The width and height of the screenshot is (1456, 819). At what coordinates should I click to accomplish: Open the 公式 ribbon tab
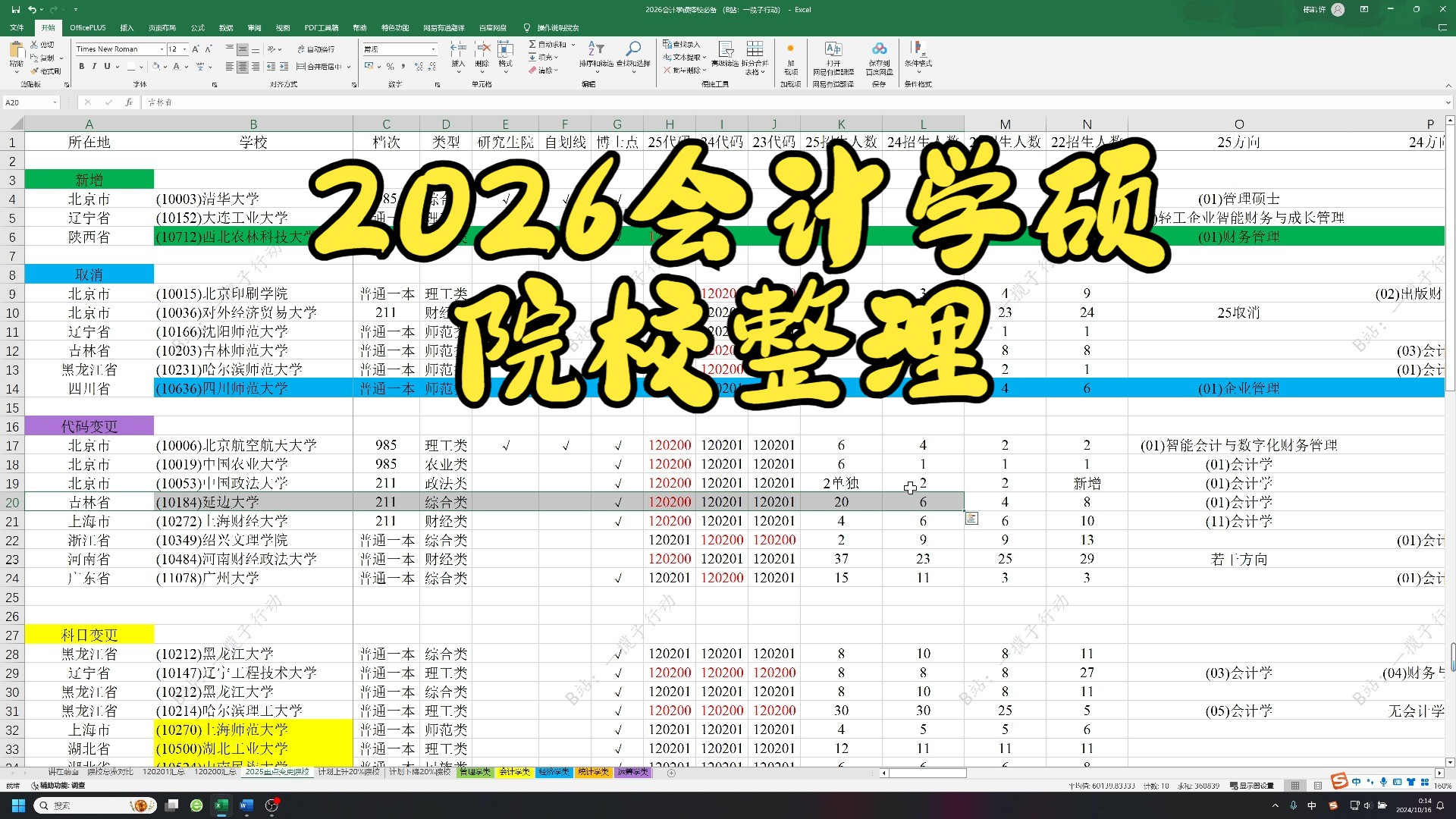click(198, 28)
